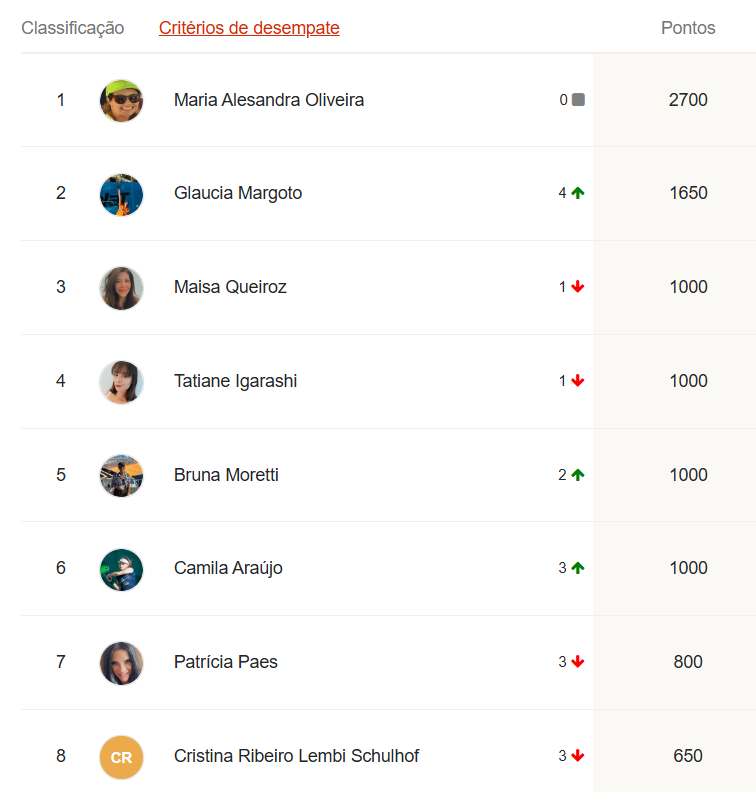Select the Classificação column header

73,28
